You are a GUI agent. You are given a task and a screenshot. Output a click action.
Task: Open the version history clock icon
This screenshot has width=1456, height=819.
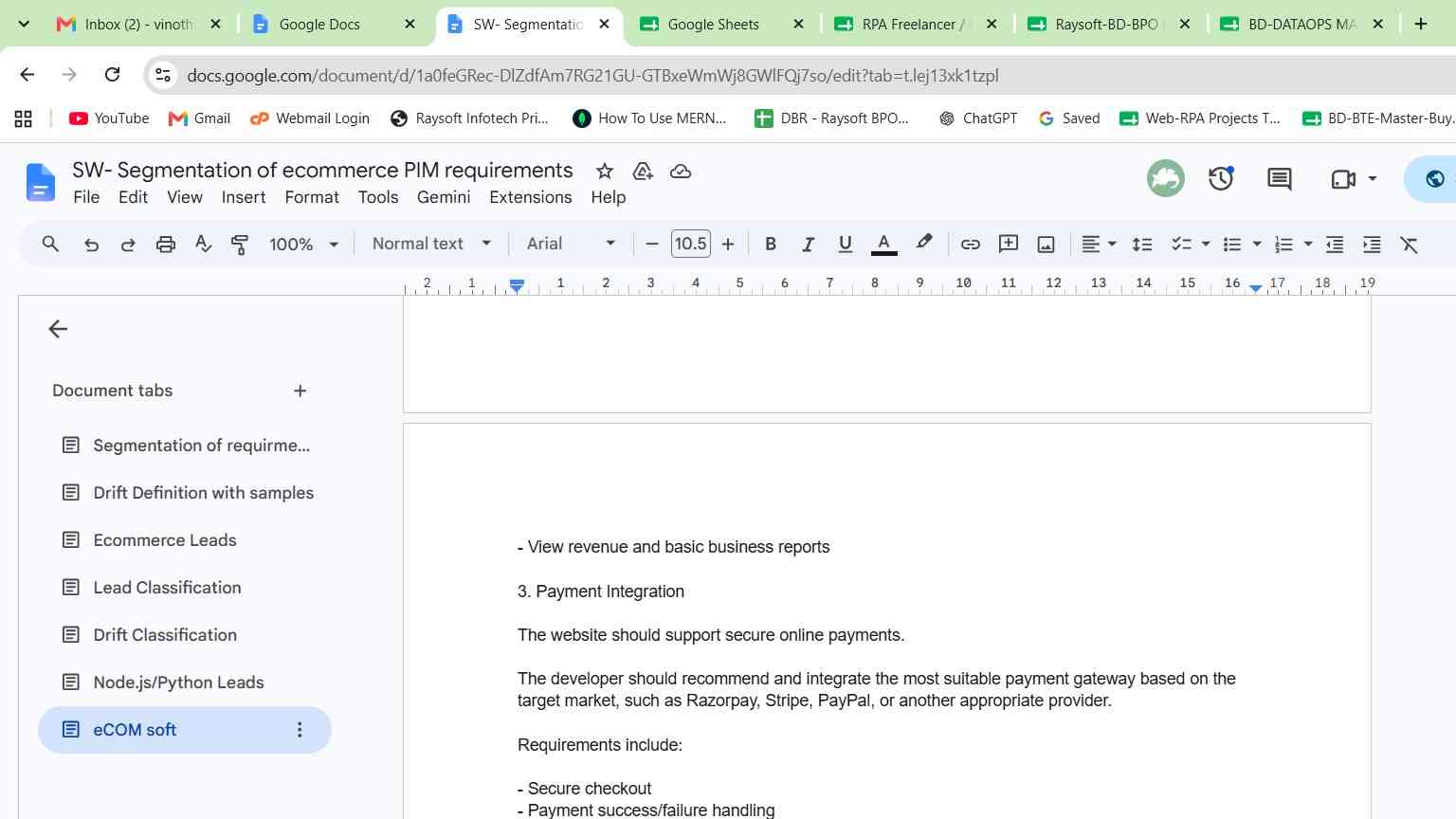pos(1221,178)
